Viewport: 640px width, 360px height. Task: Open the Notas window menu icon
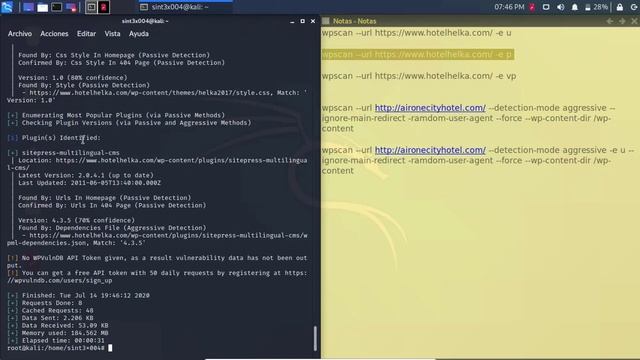coord(326,21)
